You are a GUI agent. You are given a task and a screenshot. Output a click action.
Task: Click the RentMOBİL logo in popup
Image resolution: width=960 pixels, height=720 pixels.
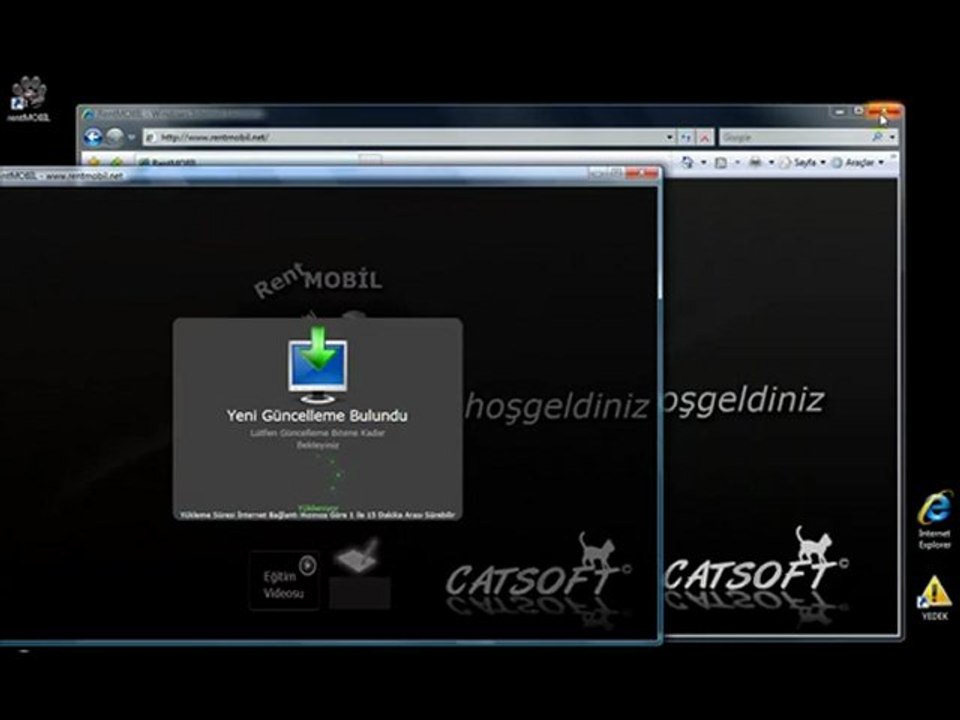coord(318,280)
